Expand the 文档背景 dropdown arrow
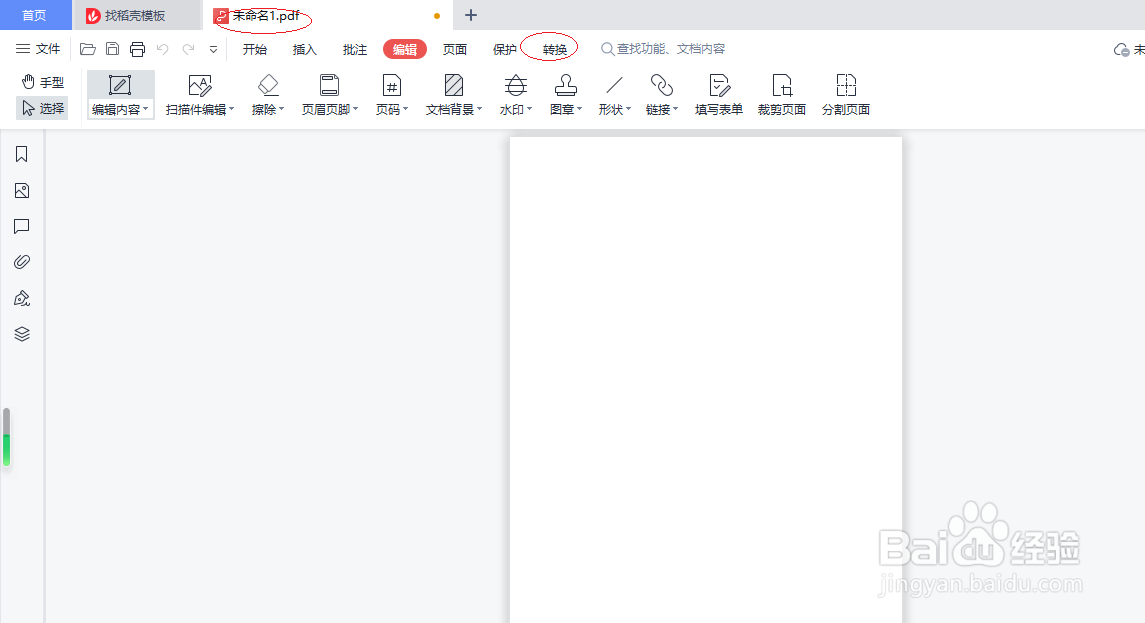1145x623 pixels. coord(480,109)
